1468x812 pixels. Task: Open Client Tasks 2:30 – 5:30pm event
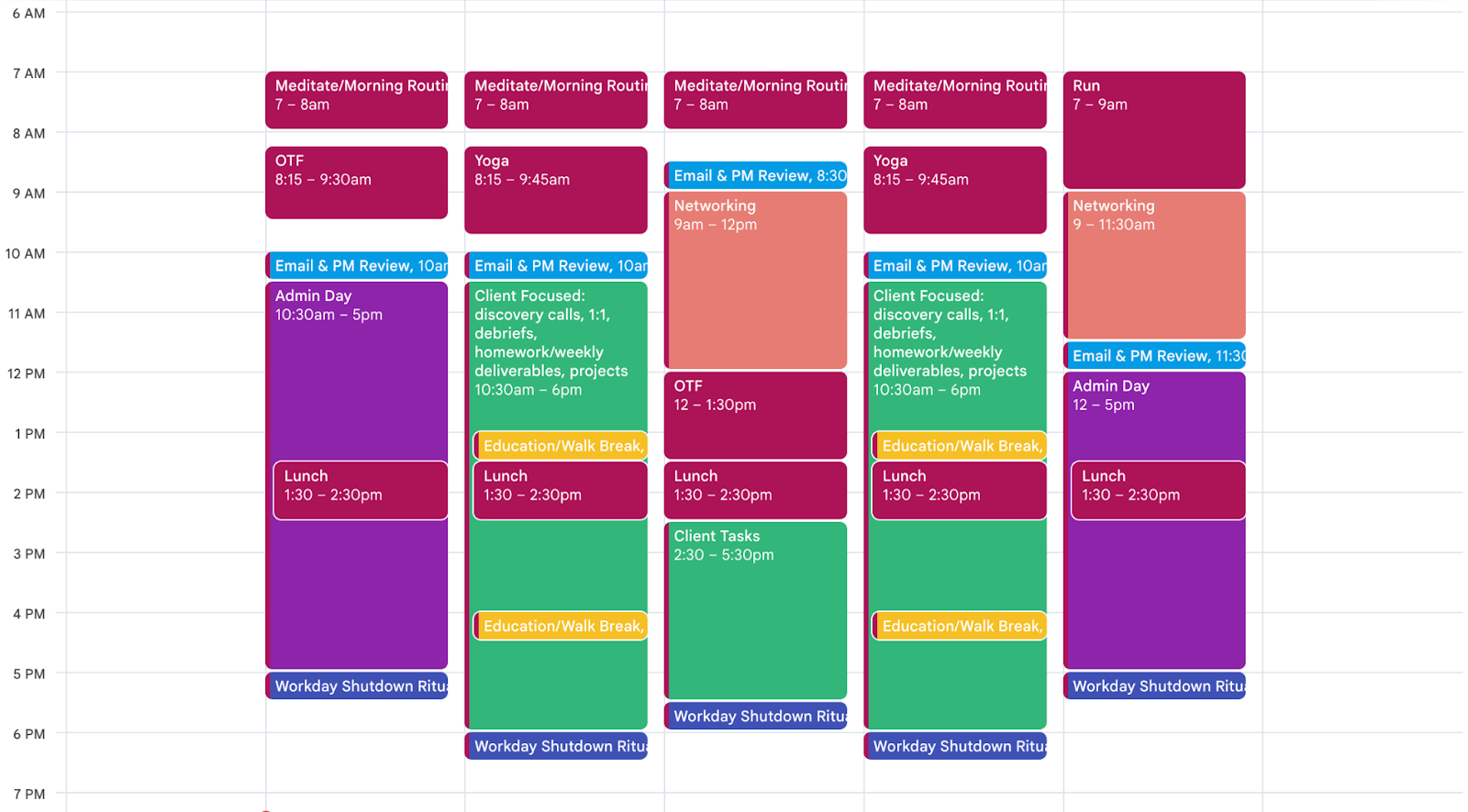click(755, 610)
